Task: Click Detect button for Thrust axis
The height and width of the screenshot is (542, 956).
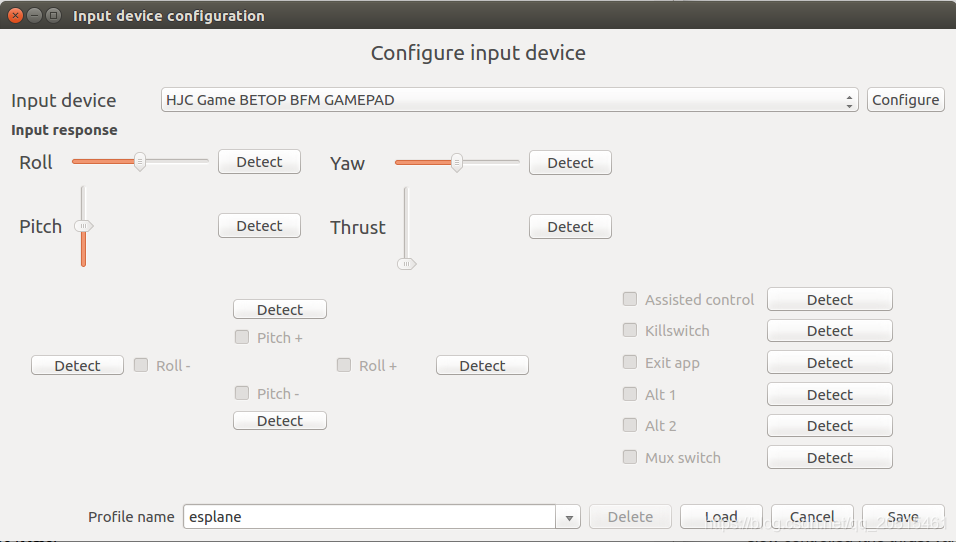Action: 570,227
